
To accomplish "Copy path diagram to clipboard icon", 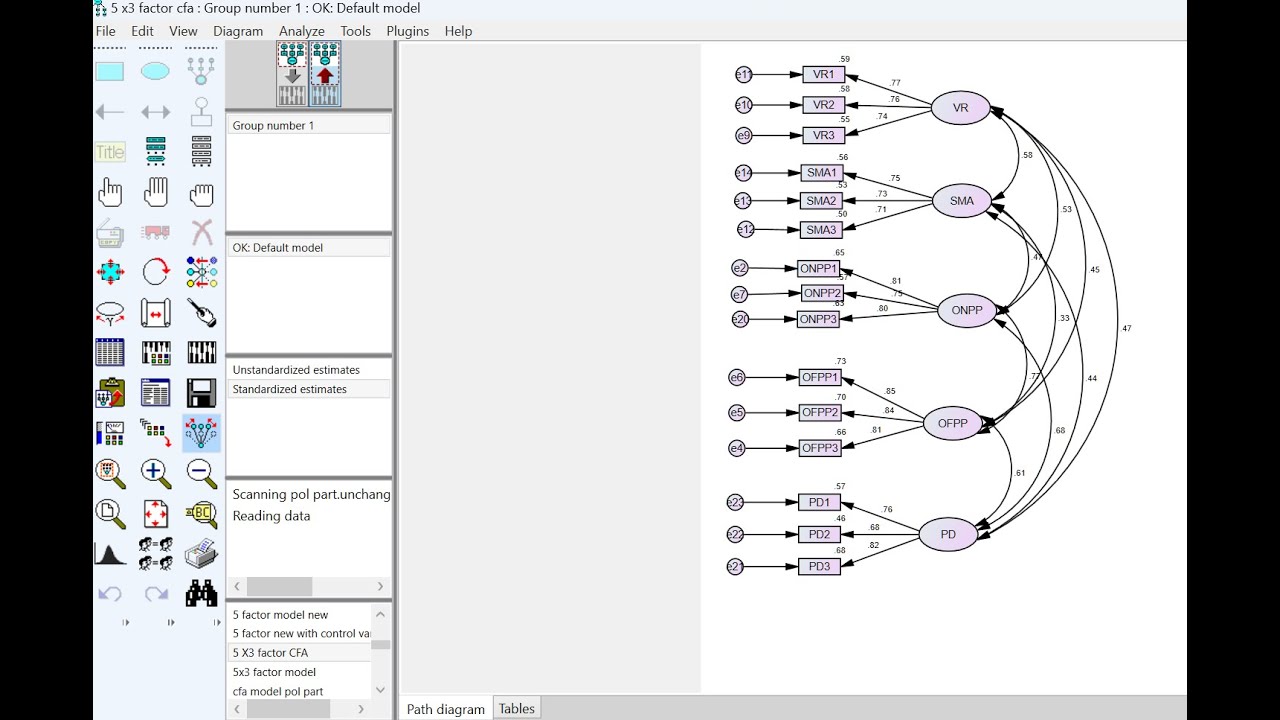I will 110,392.
